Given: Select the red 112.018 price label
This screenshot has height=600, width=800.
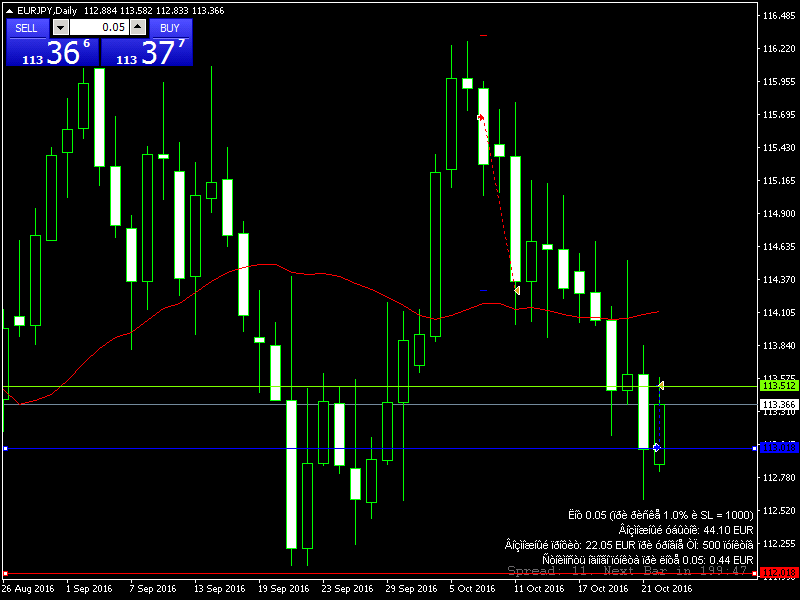Looking at the screenshot, I should [x=779, y=573].
